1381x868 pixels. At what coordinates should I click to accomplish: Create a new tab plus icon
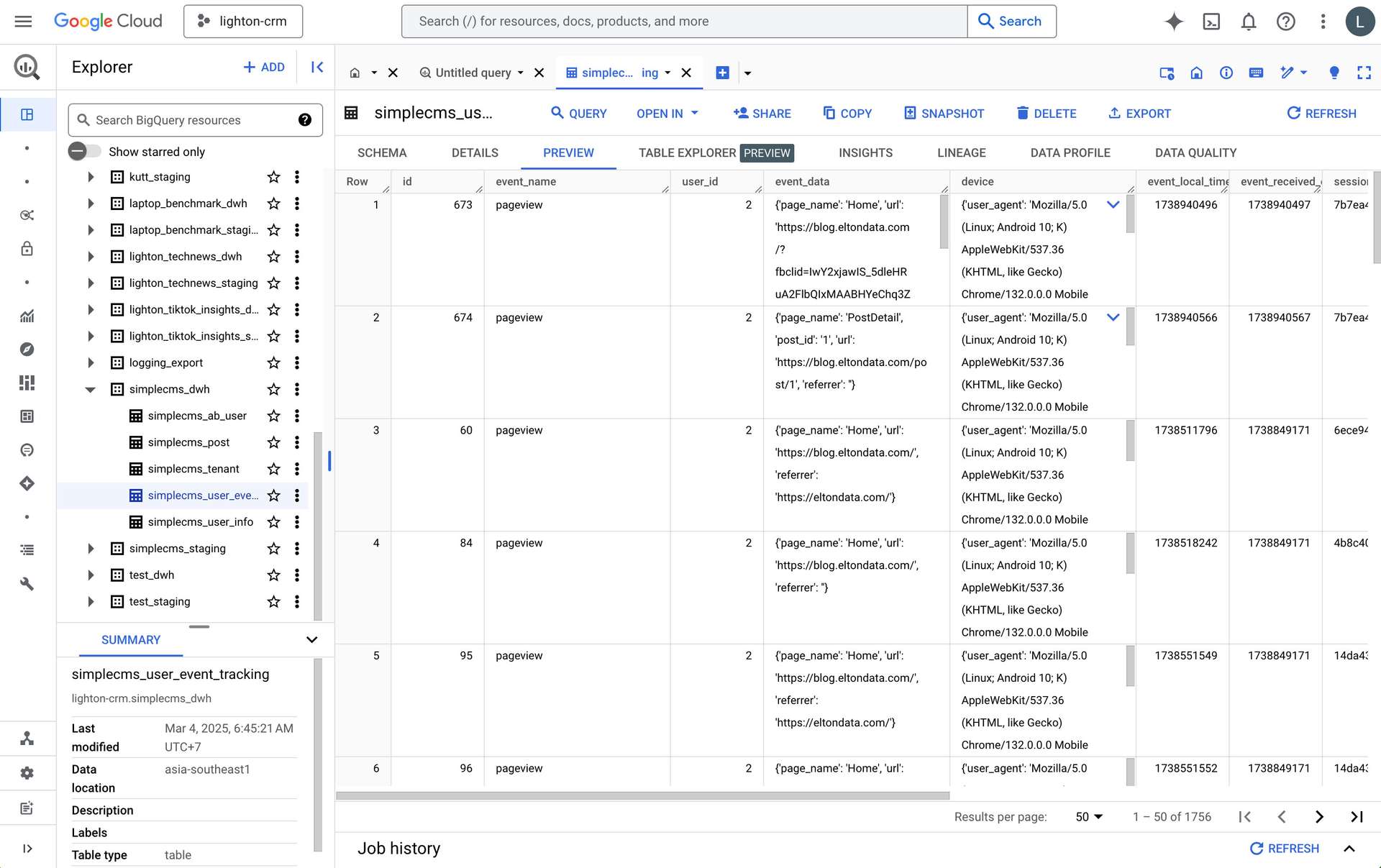click(723, 73)
